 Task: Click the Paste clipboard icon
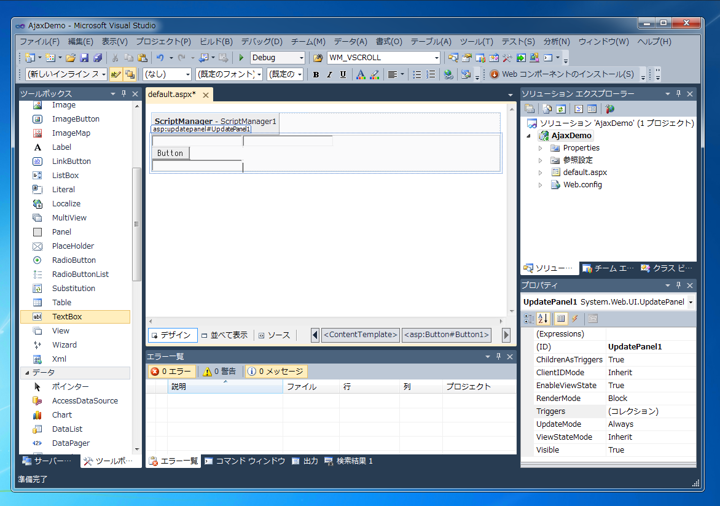coord(143,58)
